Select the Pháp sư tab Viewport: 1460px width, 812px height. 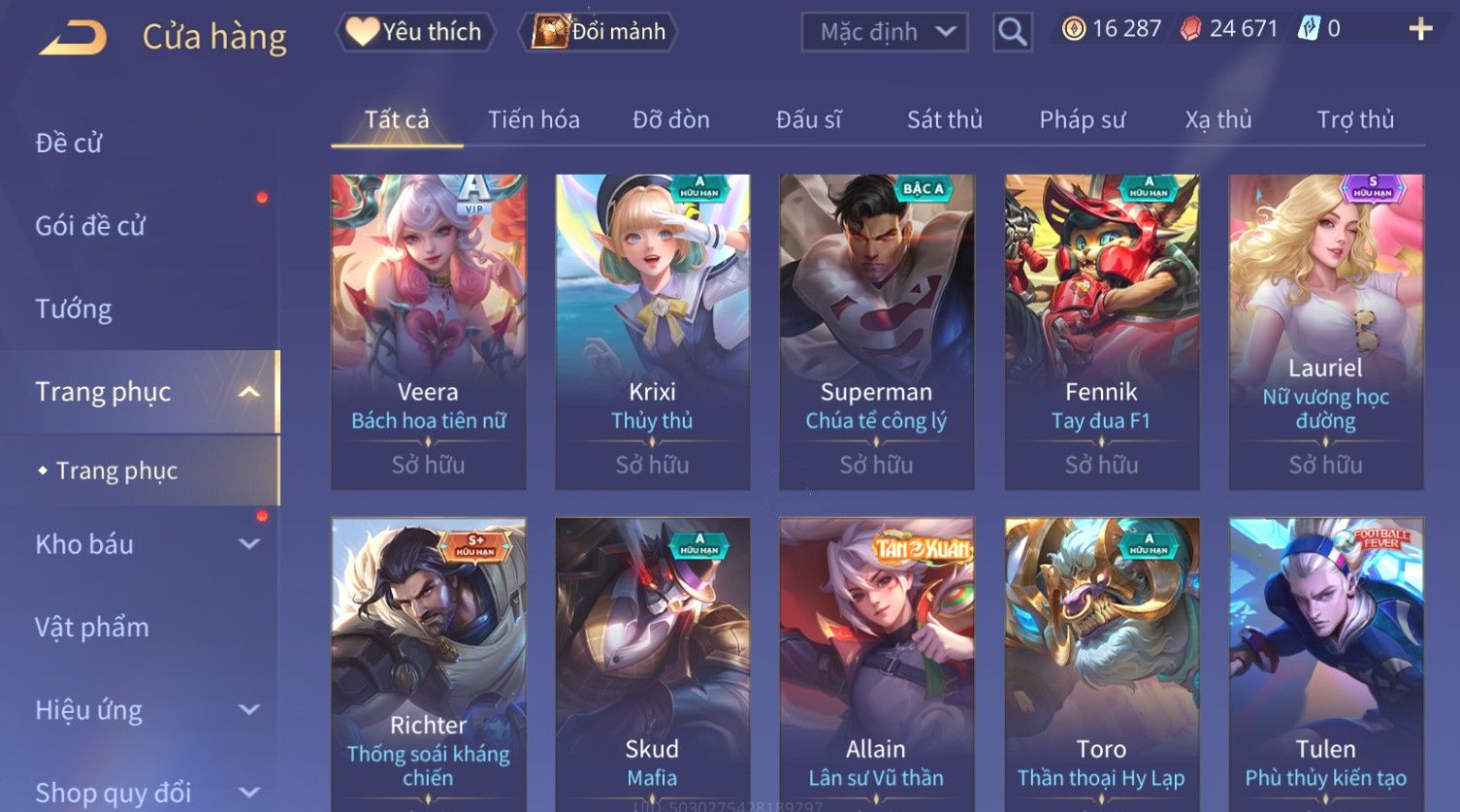pyautogui.click(x=1082, y=120)
